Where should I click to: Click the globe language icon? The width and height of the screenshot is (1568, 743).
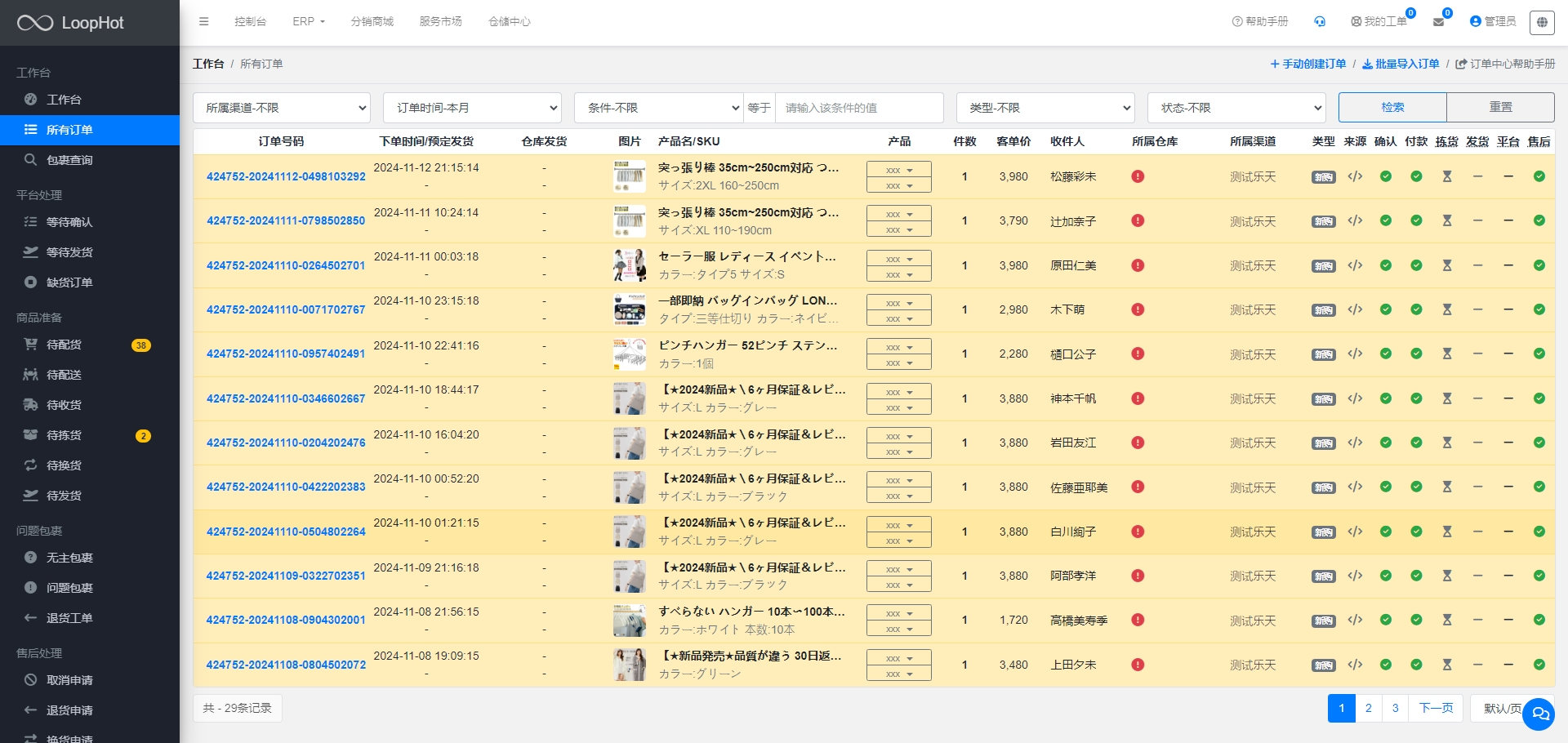[1542, 22]
